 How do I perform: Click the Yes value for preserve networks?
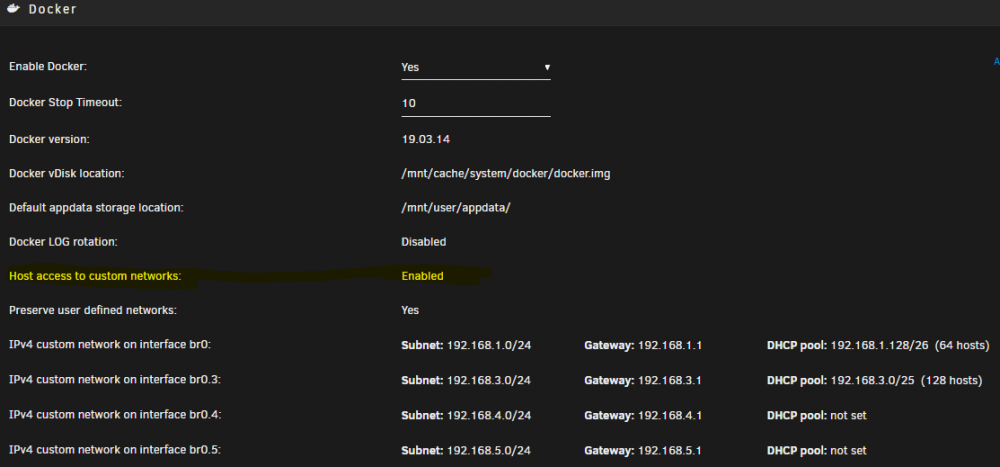410,311
